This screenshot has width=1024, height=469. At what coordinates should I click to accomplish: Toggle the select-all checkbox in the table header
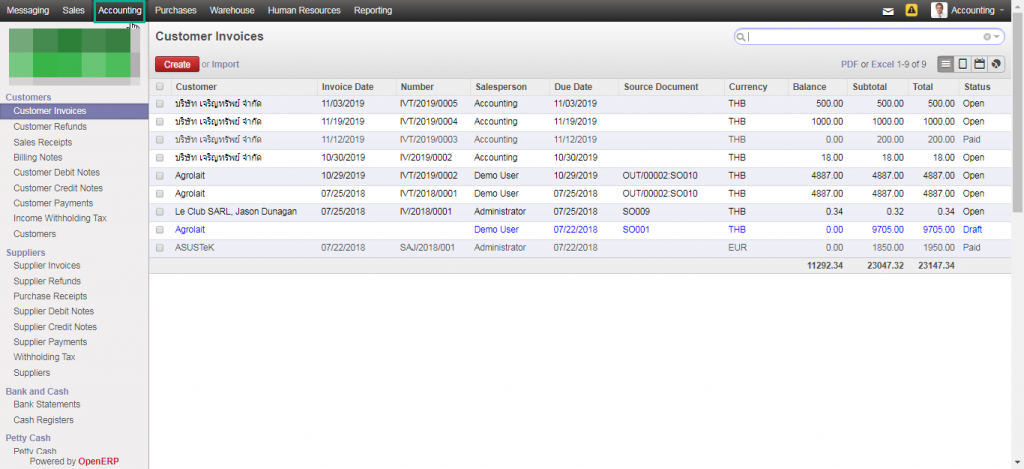coord(160,87)
